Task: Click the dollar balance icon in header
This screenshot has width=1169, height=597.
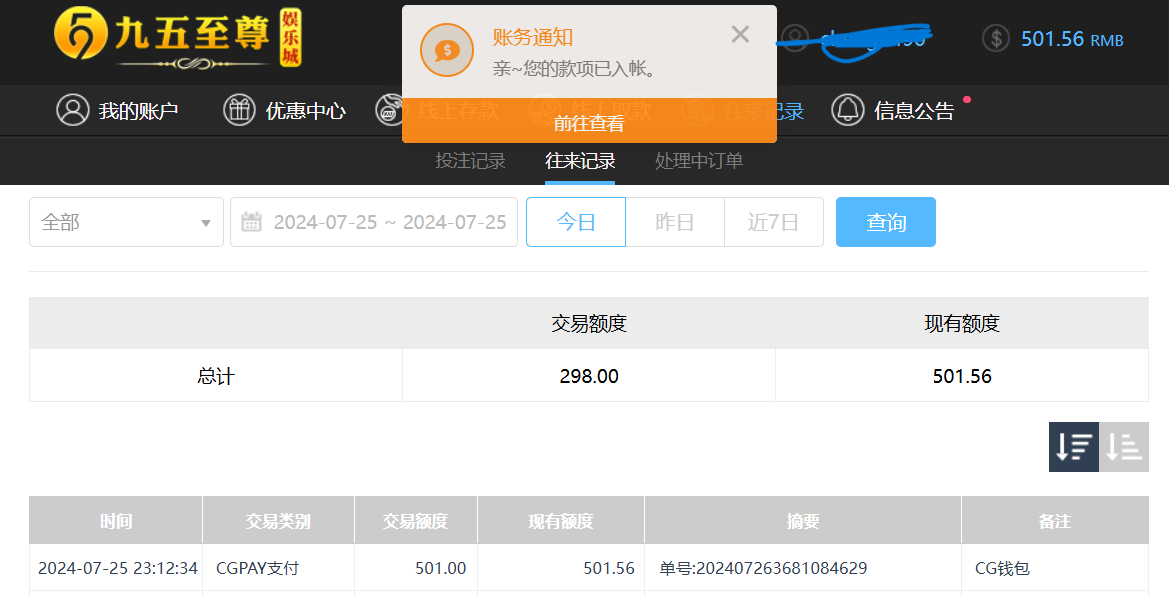Action: [995, 39]
